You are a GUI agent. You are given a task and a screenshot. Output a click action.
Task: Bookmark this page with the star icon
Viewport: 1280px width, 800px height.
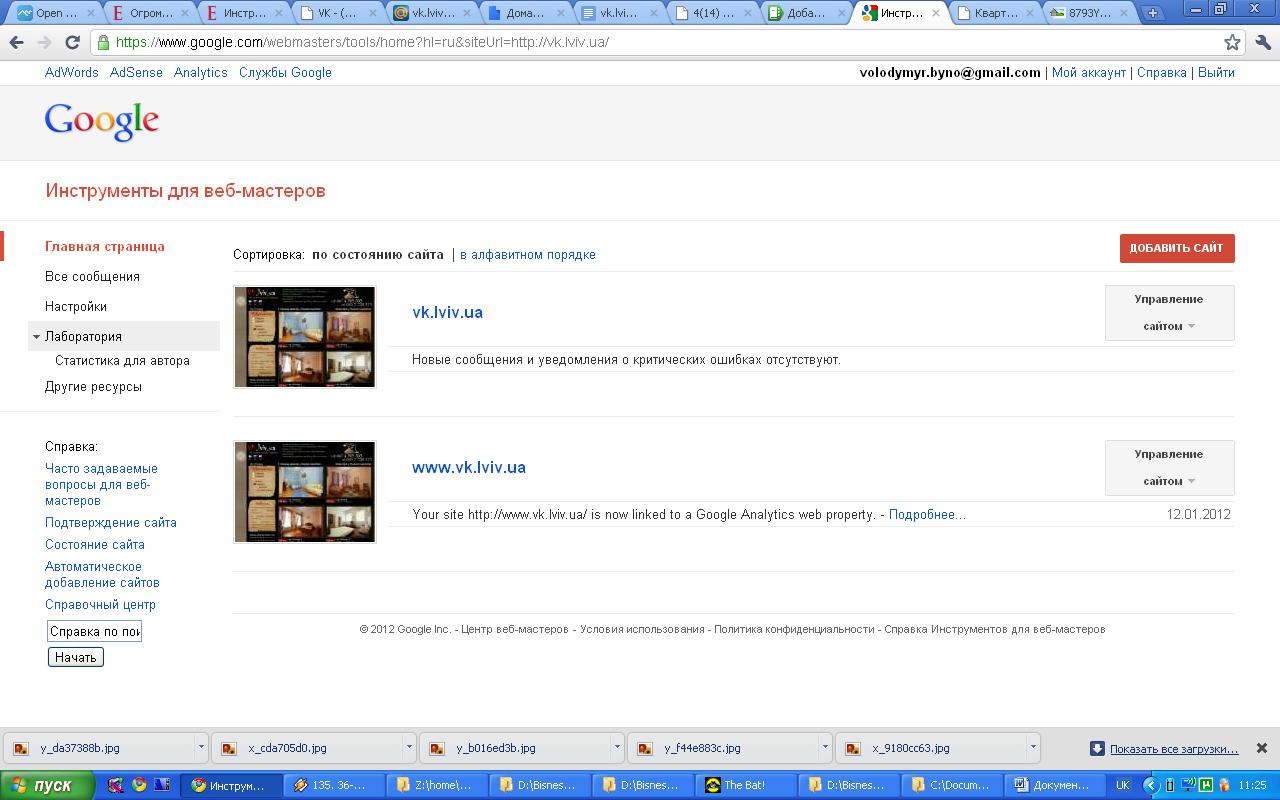(x=1232, y=43)
